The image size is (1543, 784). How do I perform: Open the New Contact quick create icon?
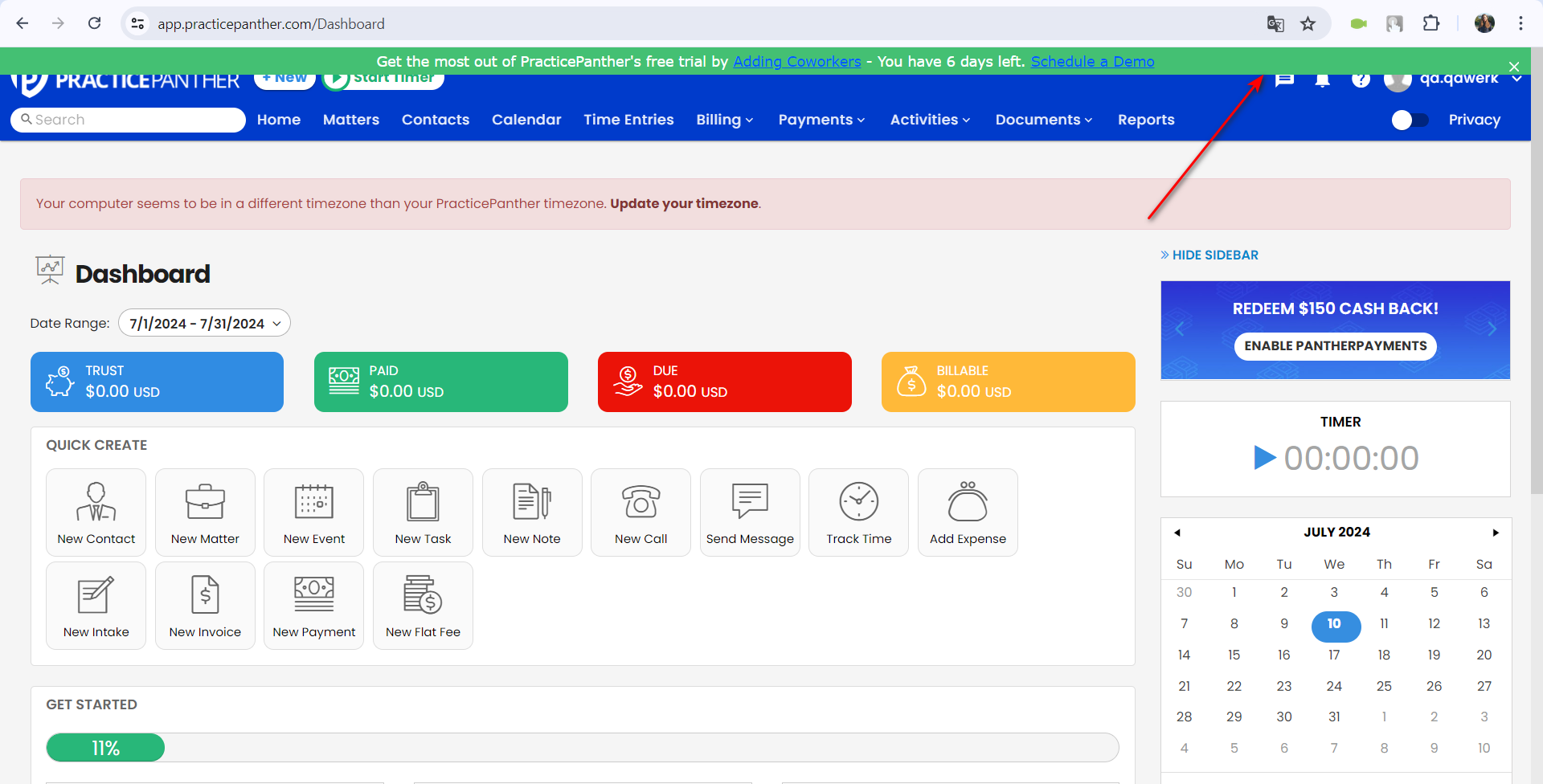pos(96,502)
